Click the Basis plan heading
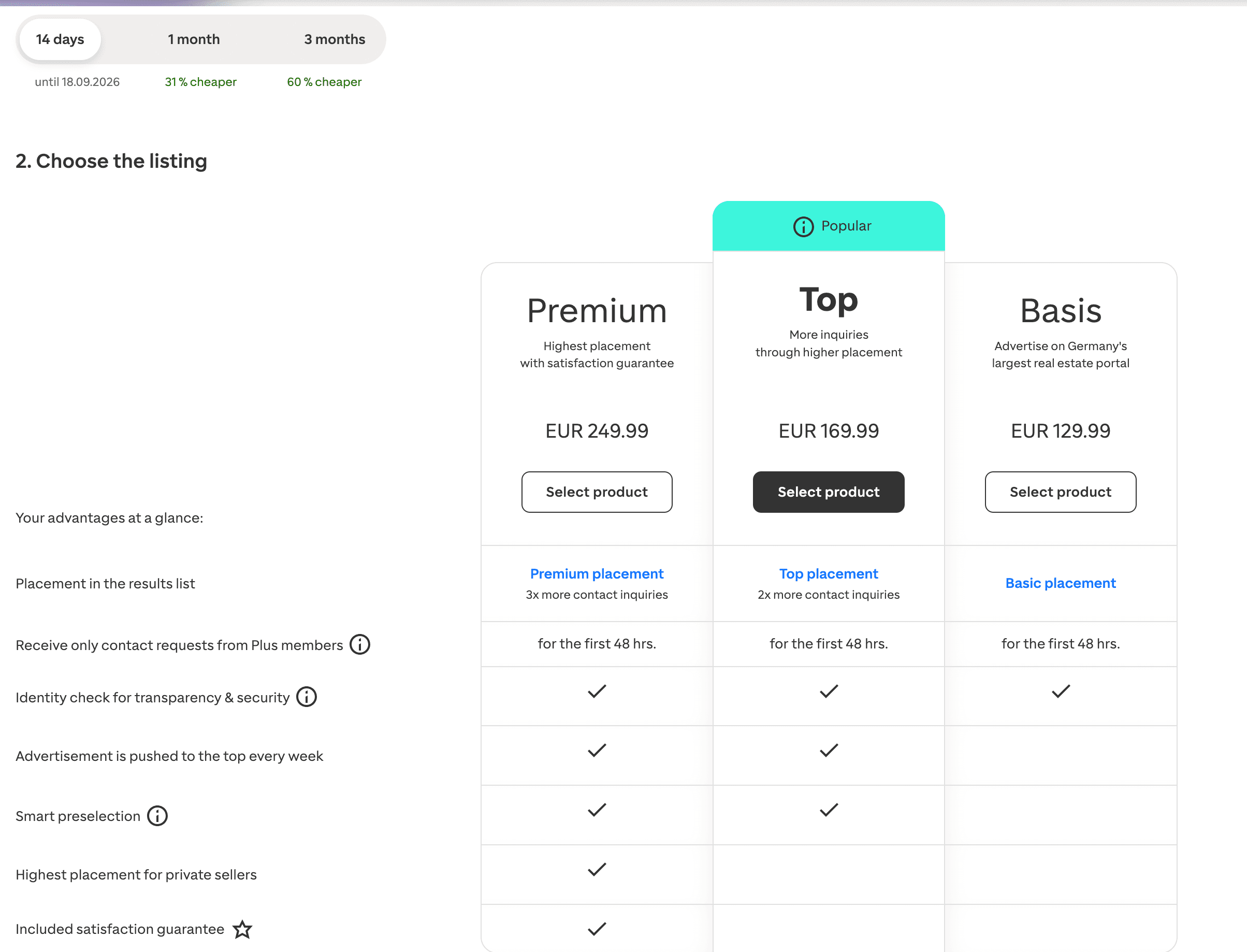Image resolution: width=1247 pixels, height=952 pixels. (x=1061, y=311)
